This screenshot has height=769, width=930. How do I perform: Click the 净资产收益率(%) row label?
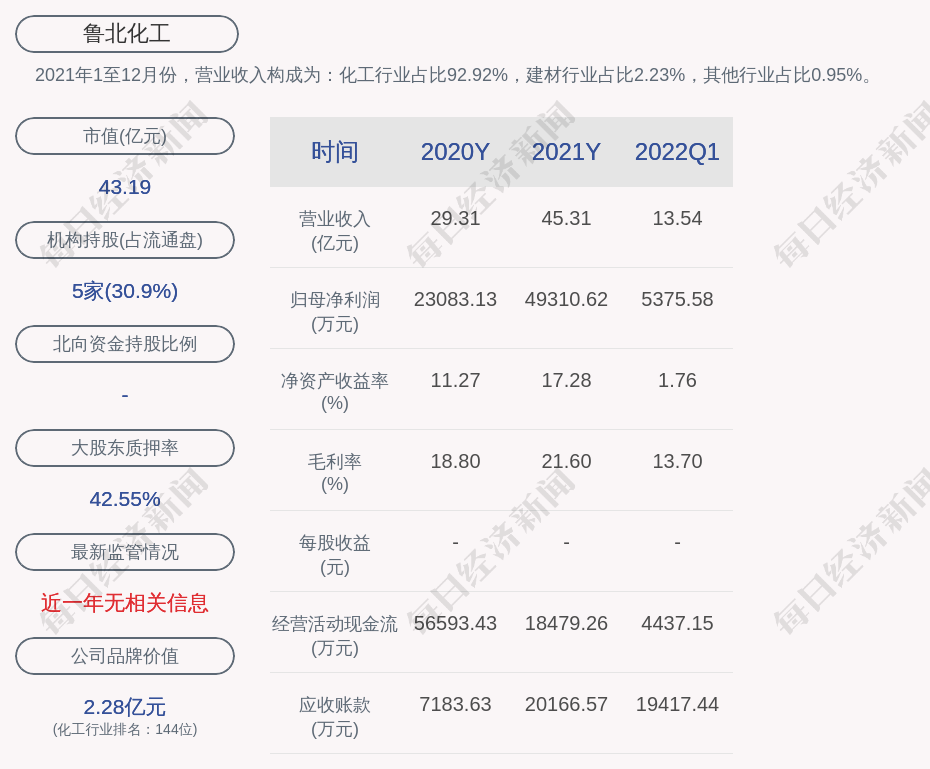(335, 392)
